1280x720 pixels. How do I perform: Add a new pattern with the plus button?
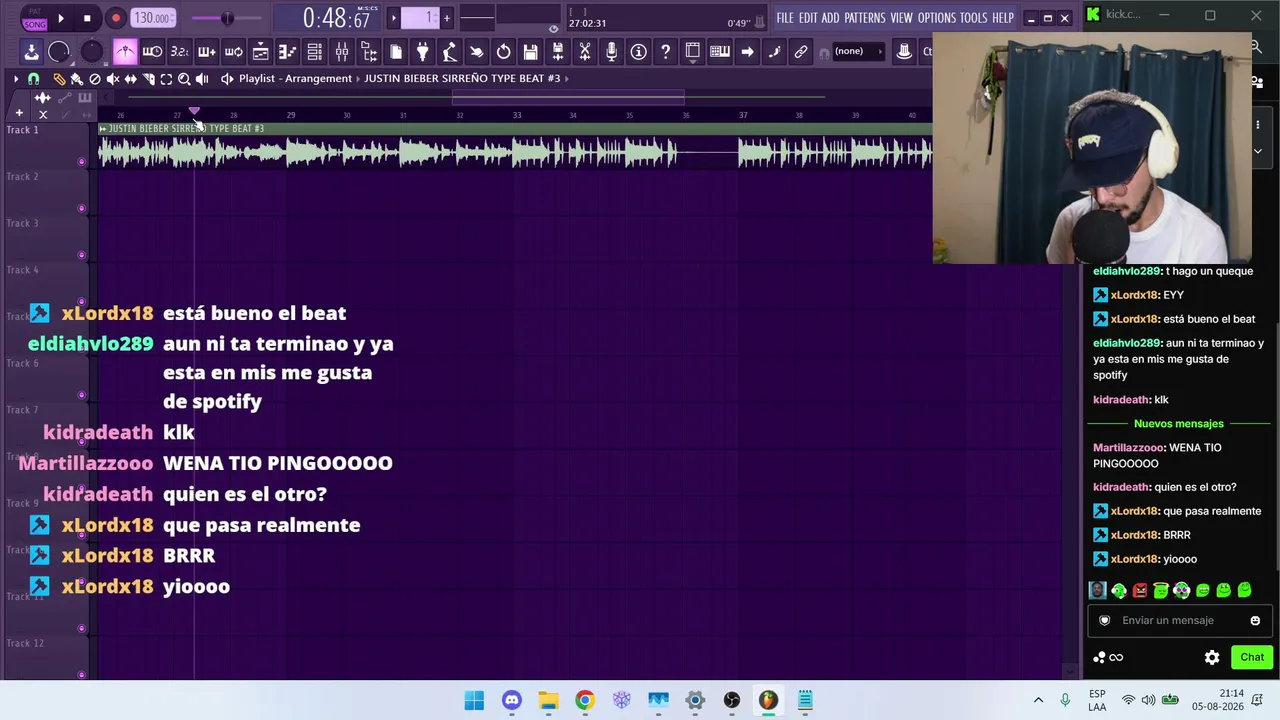(x=447, y=18)
